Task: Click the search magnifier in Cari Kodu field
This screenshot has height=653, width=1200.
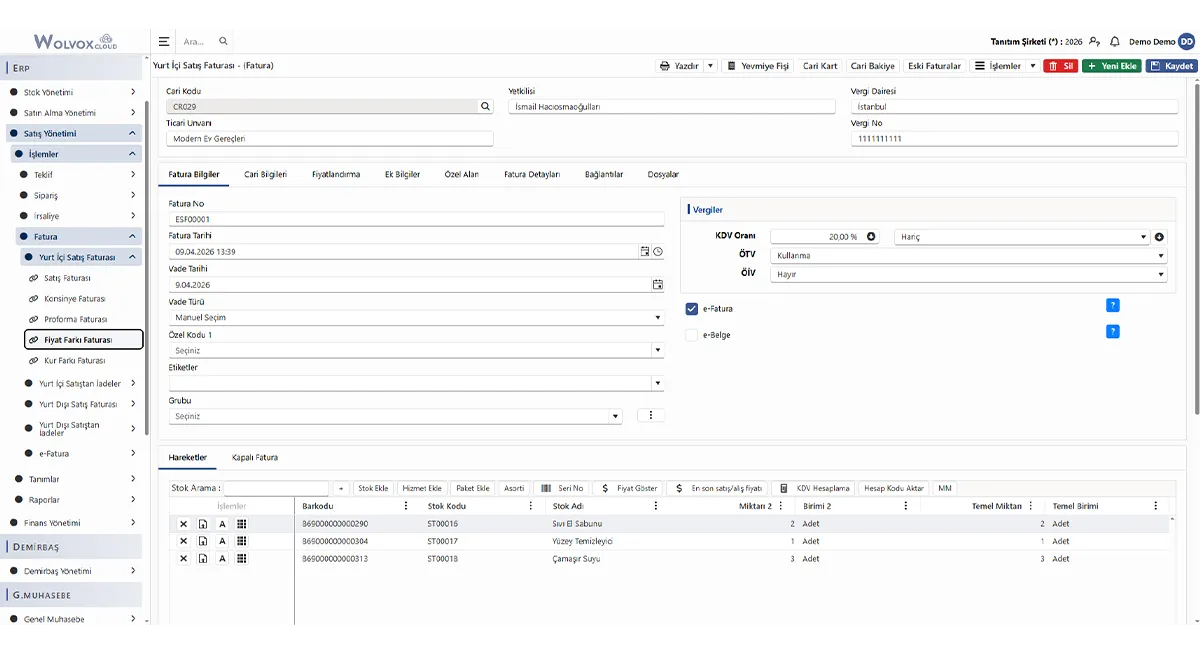Action: pyautogui.click(x=486, y=106)
